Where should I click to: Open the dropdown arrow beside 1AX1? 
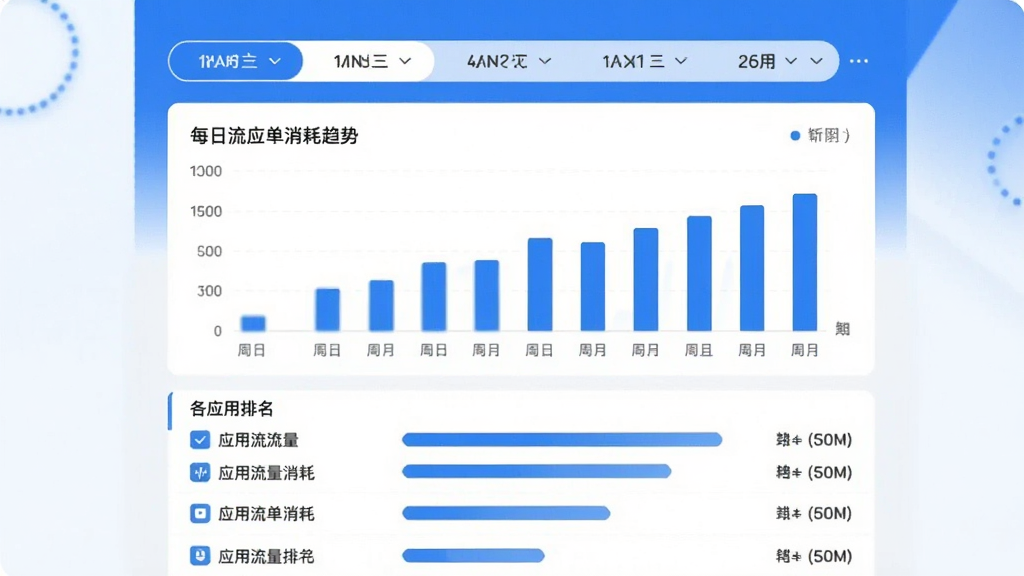tap(681, 61)
